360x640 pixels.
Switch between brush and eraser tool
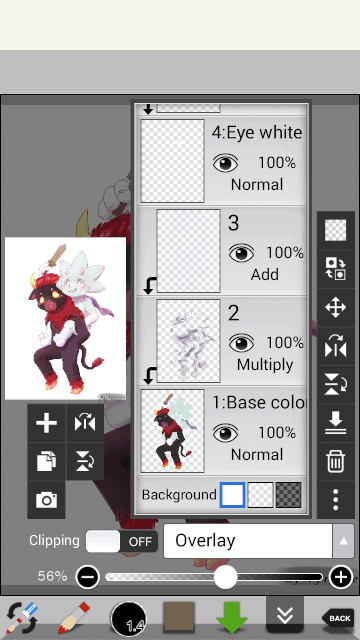pyautogui.click(x=21, y=618)
